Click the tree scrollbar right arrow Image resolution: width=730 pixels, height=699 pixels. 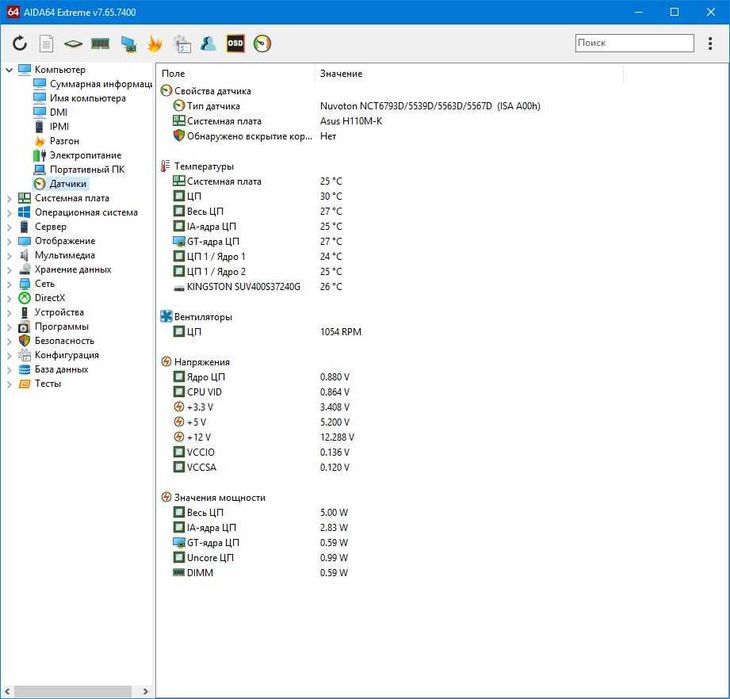pos(145,692)
